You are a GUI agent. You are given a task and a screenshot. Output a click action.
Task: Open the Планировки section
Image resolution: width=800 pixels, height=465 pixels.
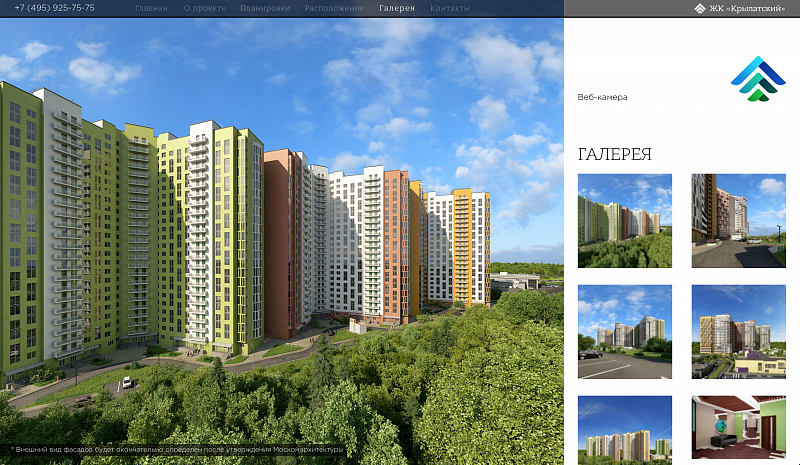(265, 8)
